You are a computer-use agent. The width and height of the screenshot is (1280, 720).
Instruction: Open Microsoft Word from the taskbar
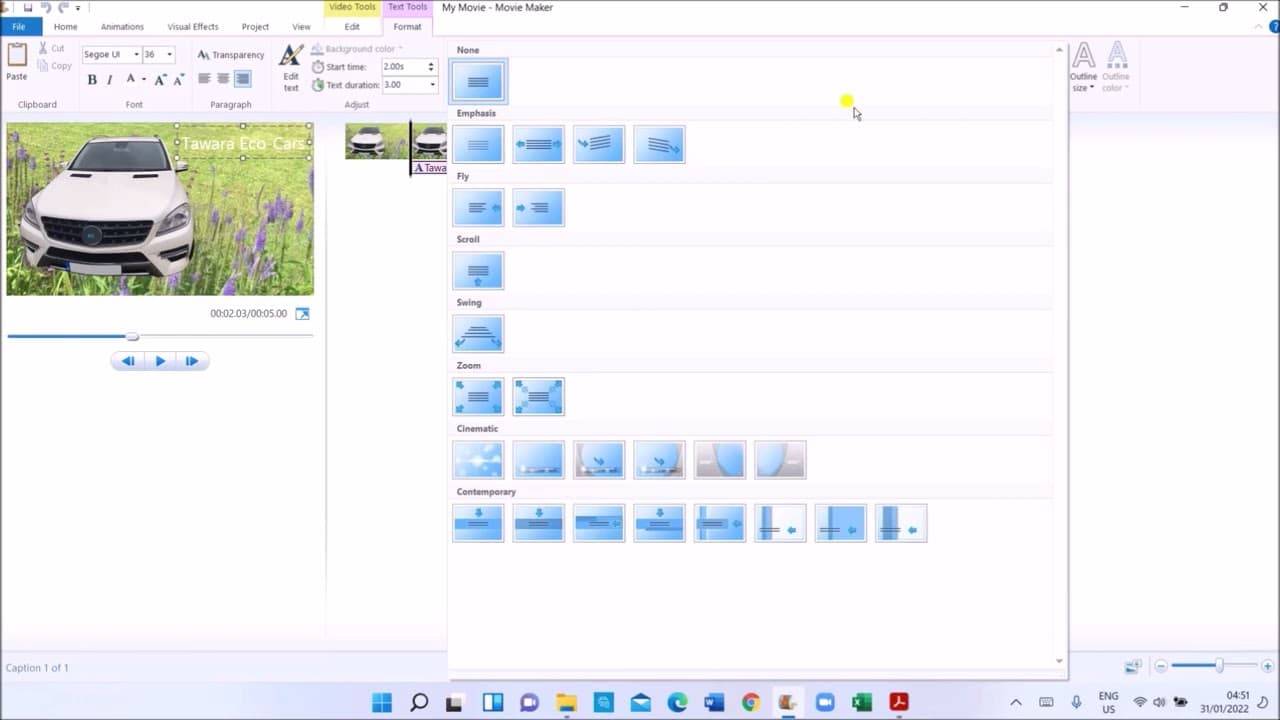point(713,702)
